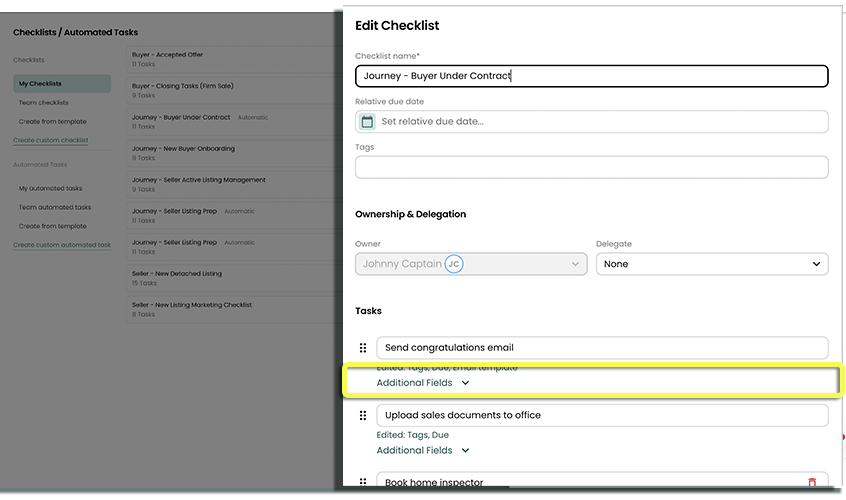The width and height of the screenshot is (846, 500).
Task: Open the Delegate dropdown showing None
Action: pos(711,264)
